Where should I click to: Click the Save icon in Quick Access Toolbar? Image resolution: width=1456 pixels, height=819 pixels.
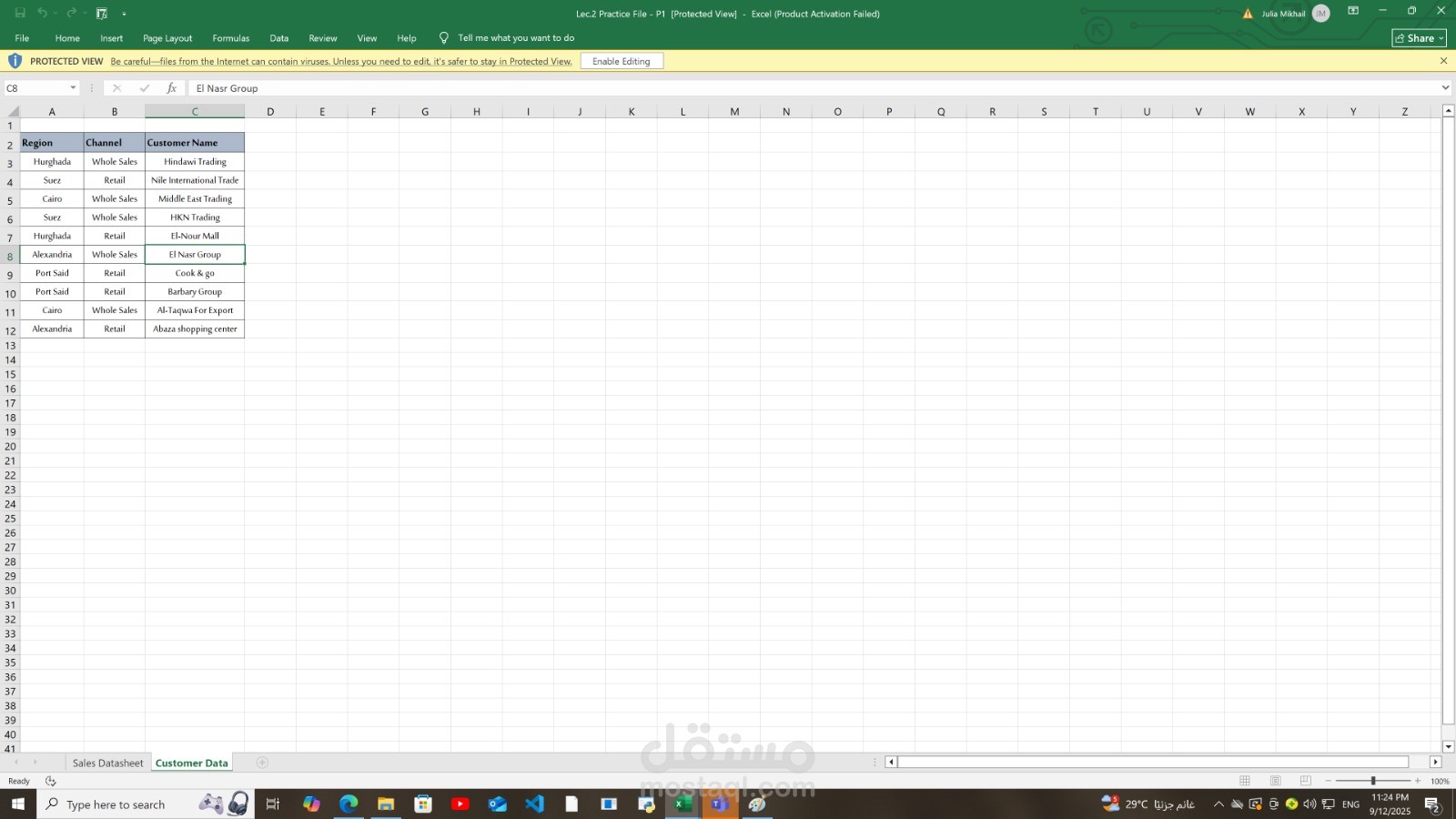pyautogui.click(x=20, y=13)
